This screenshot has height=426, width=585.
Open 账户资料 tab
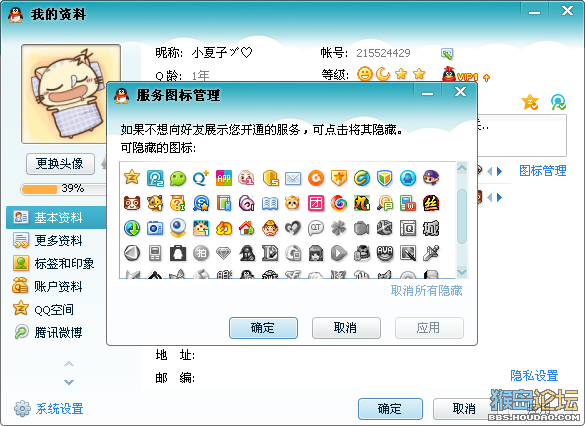(56, 286)
